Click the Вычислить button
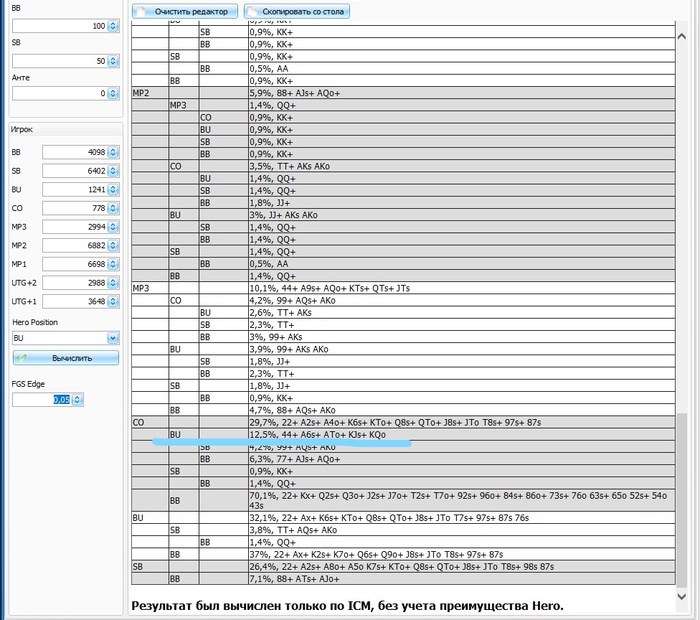The image size is (700, 620). click(x=66, y=358)
